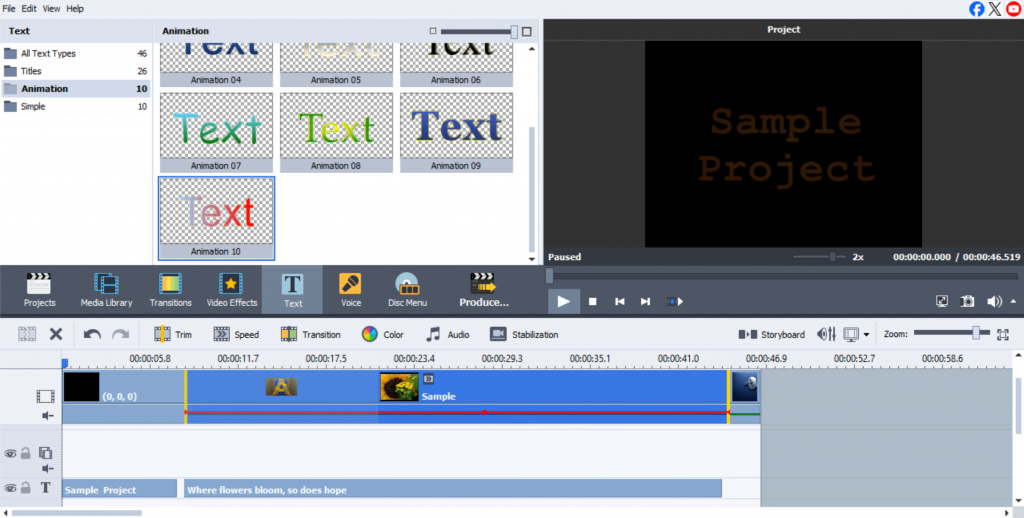Select the Titles category
The height and width of the screenshot is (518, 1024).
point(76,71)
